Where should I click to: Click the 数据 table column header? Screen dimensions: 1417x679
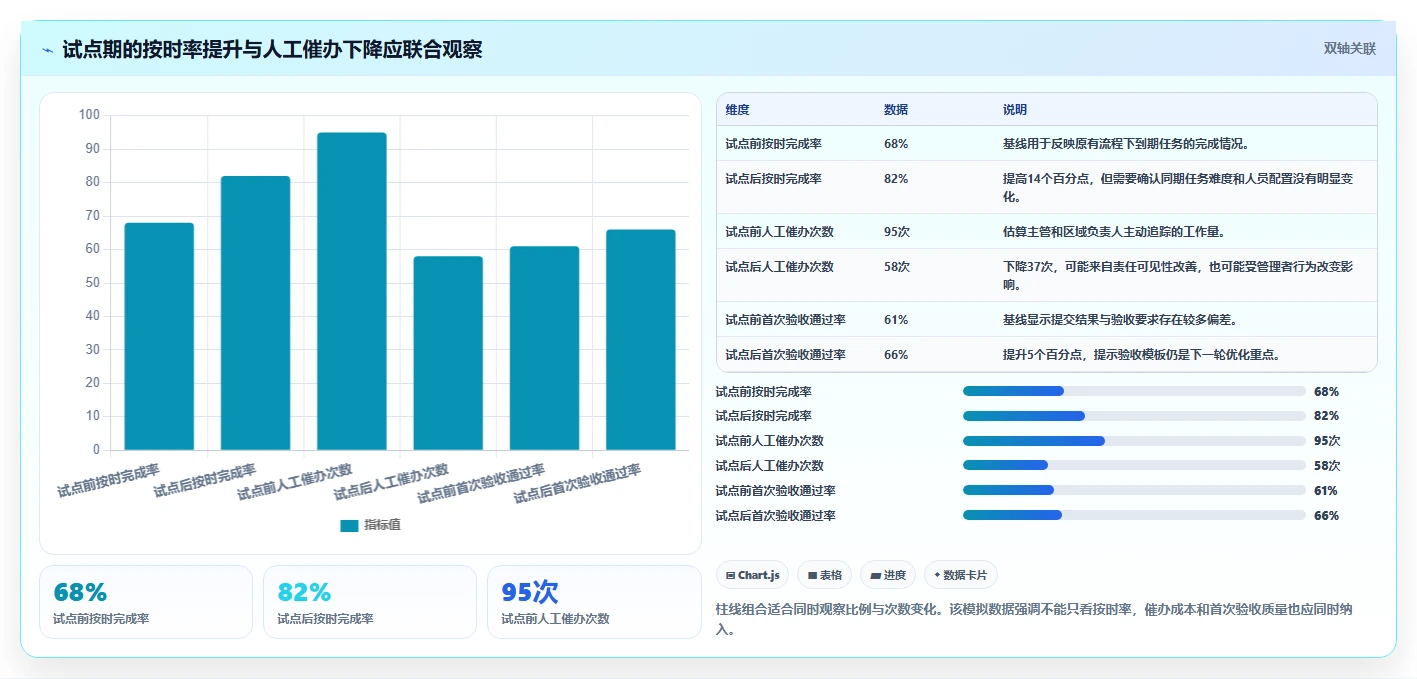click(896, 109)
